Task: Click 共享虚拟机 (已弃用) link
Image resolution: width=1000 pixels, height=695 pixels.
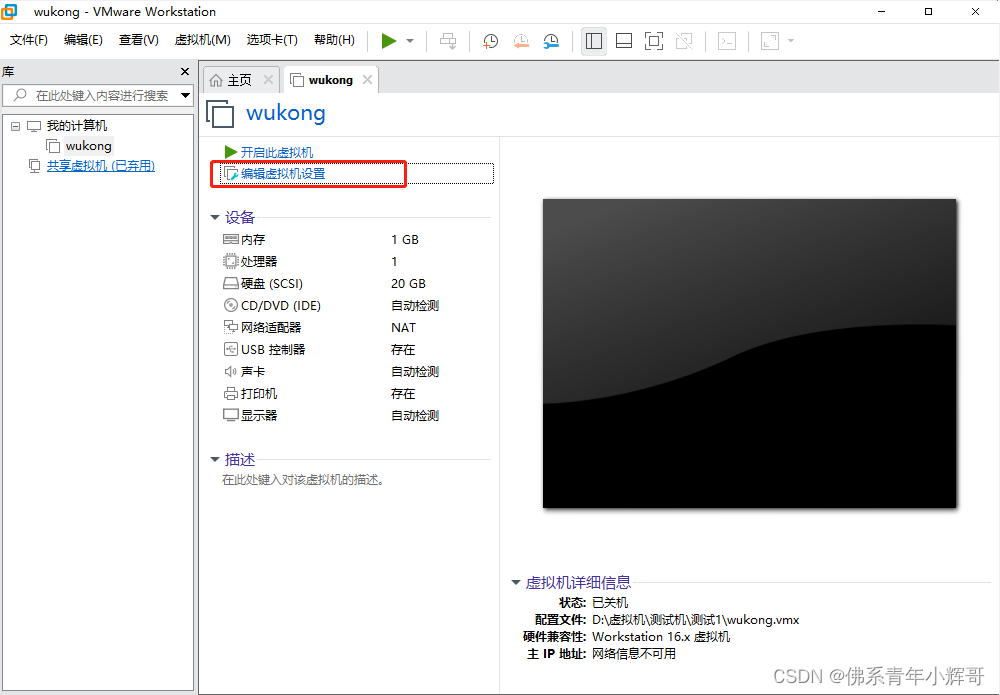Action: pos(101,166)
